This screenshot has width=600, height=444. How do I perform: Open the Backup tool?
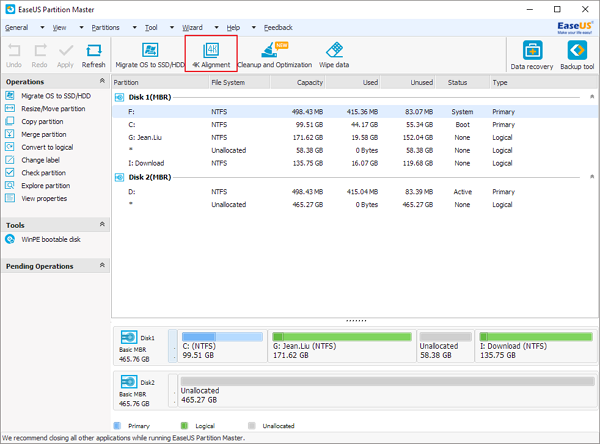coord(577,56)
